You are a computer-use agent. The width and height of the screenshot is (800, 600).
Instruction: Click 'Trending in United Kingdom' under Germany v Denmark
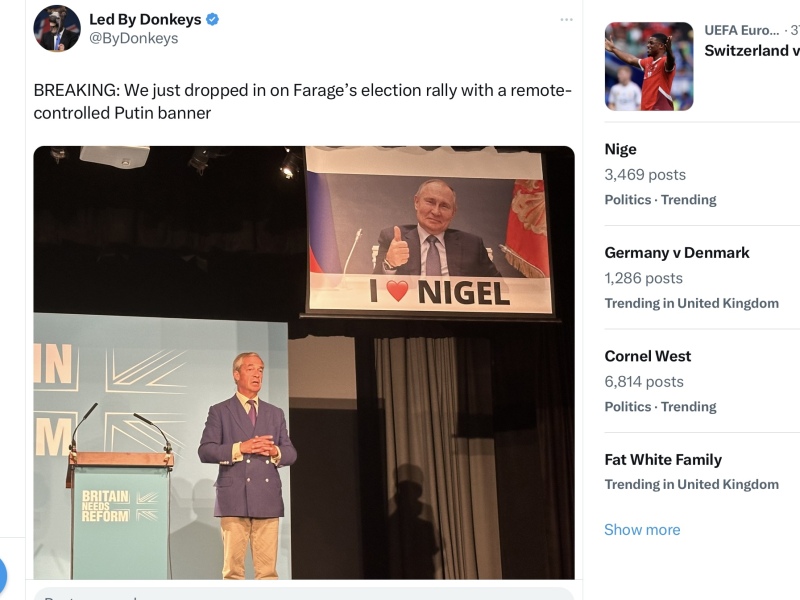[x=691, y=304]
